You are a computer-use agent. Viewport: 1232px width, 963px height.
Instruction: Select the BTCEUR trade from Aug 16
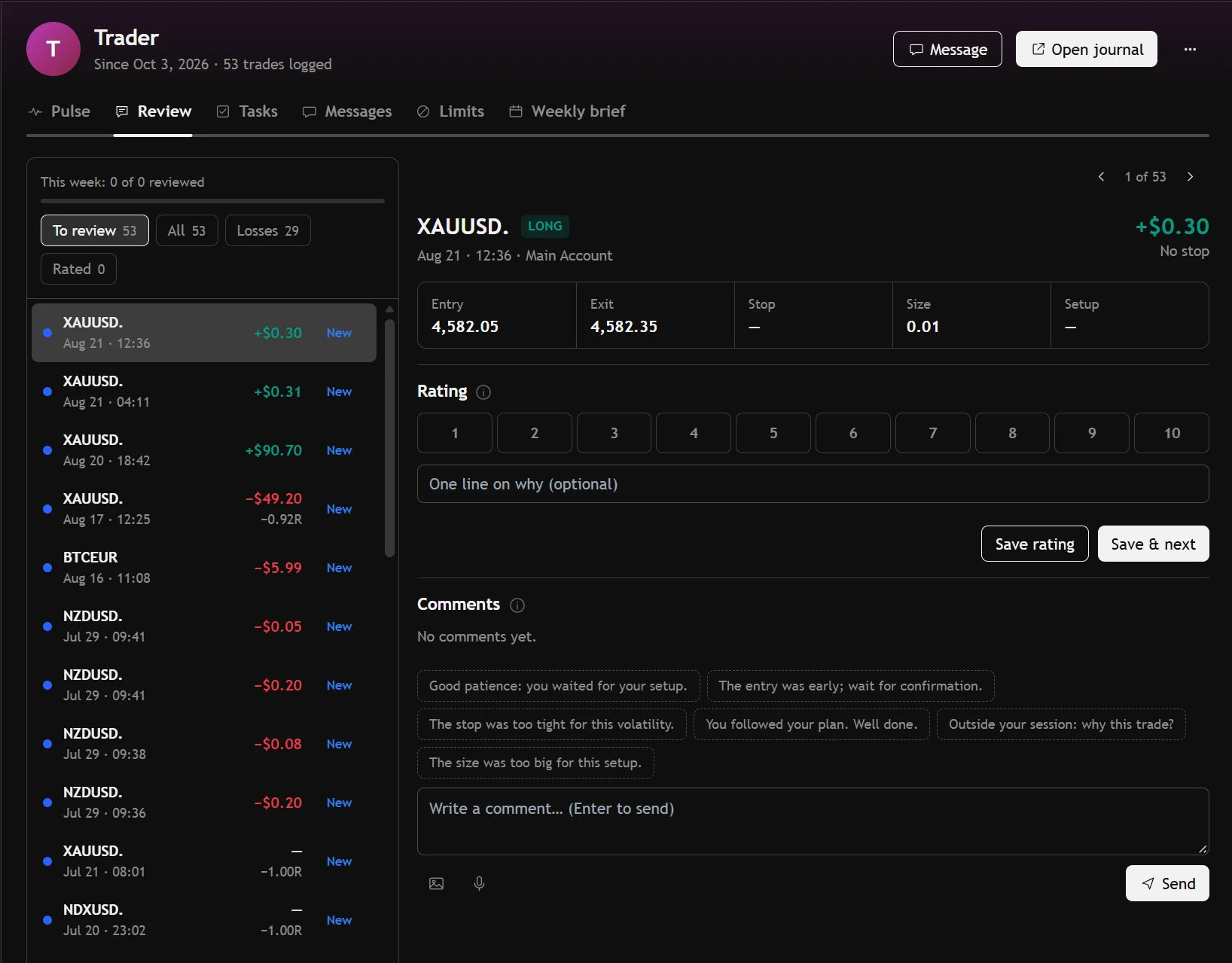tap(204, 568)
